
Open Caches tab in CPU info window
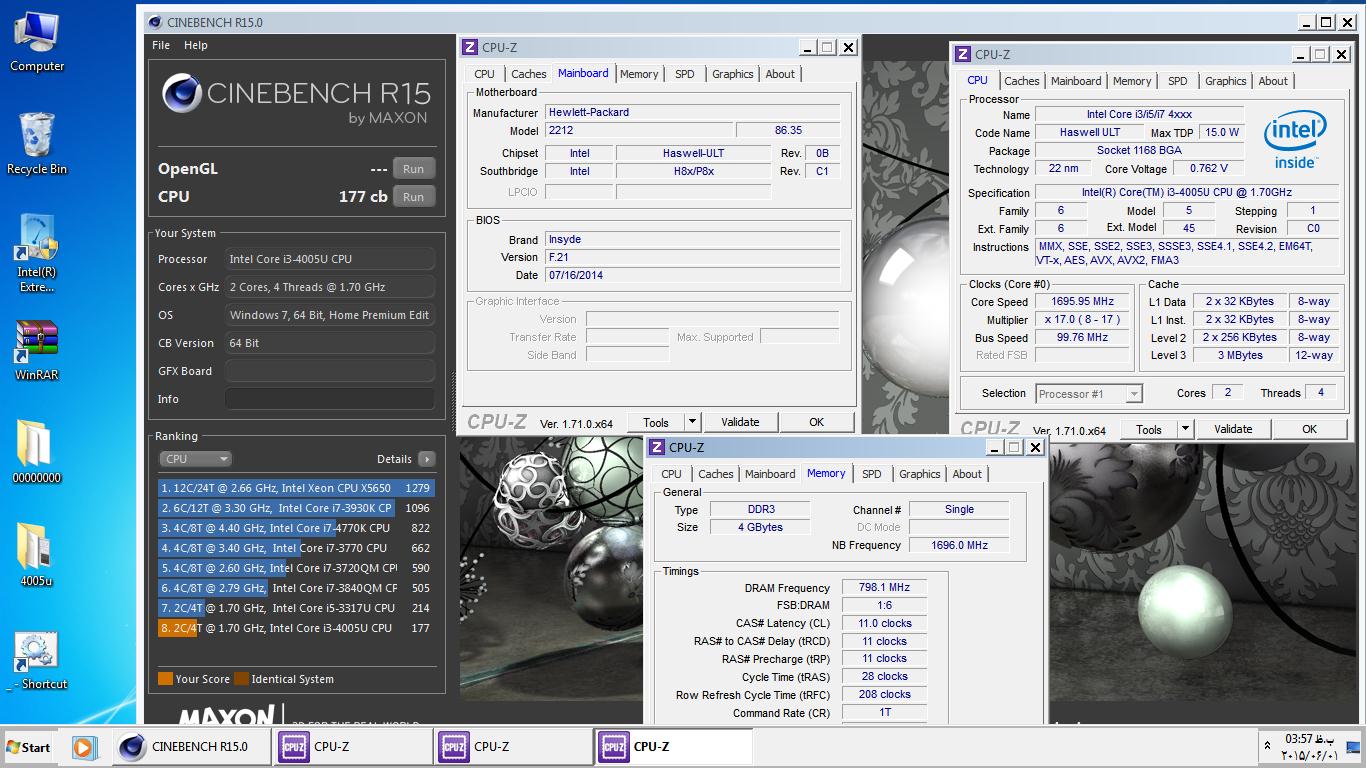[1021, 81]
